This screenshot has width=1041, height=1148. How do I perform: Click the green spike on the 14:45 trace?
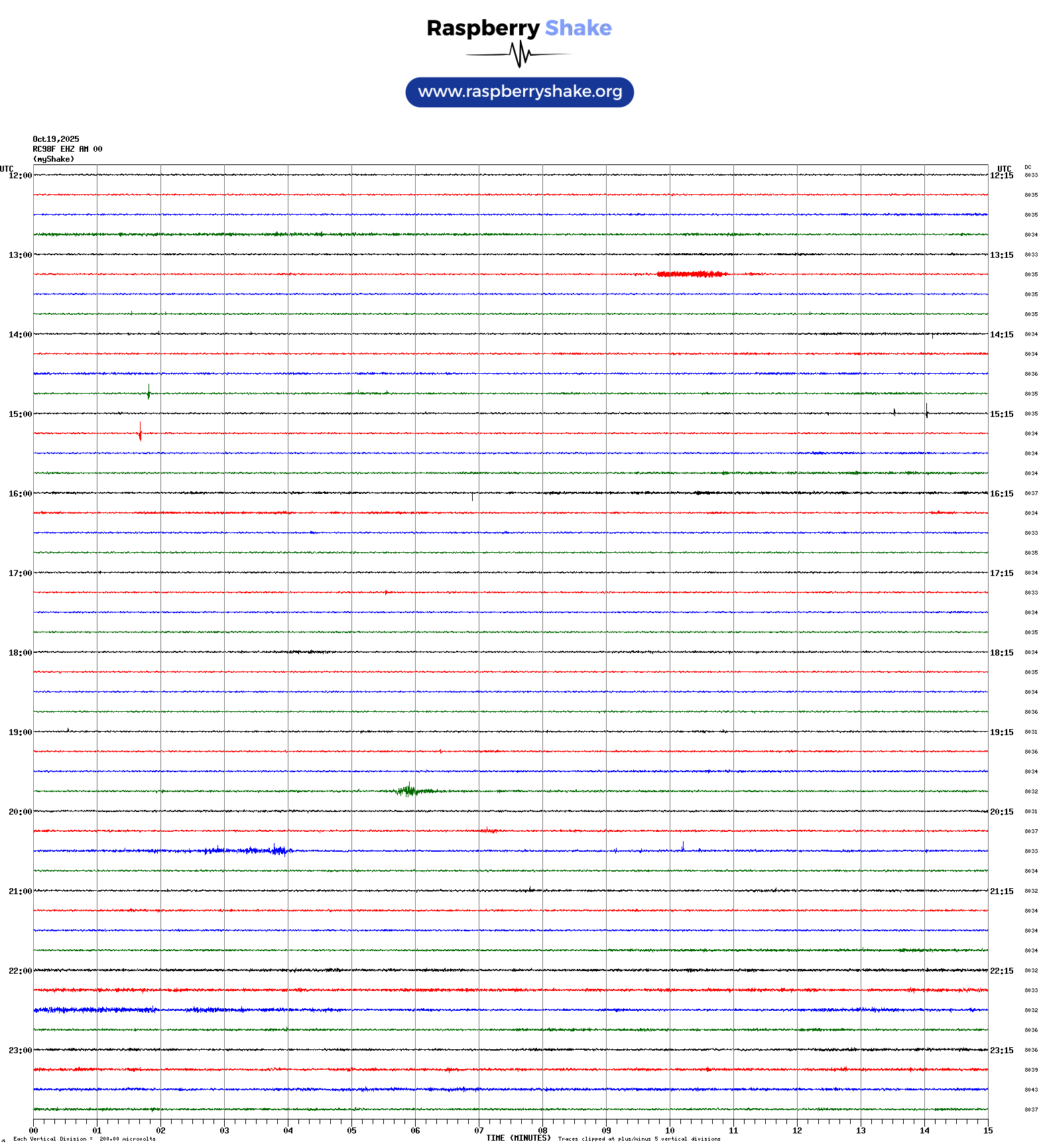click(149, 392)
